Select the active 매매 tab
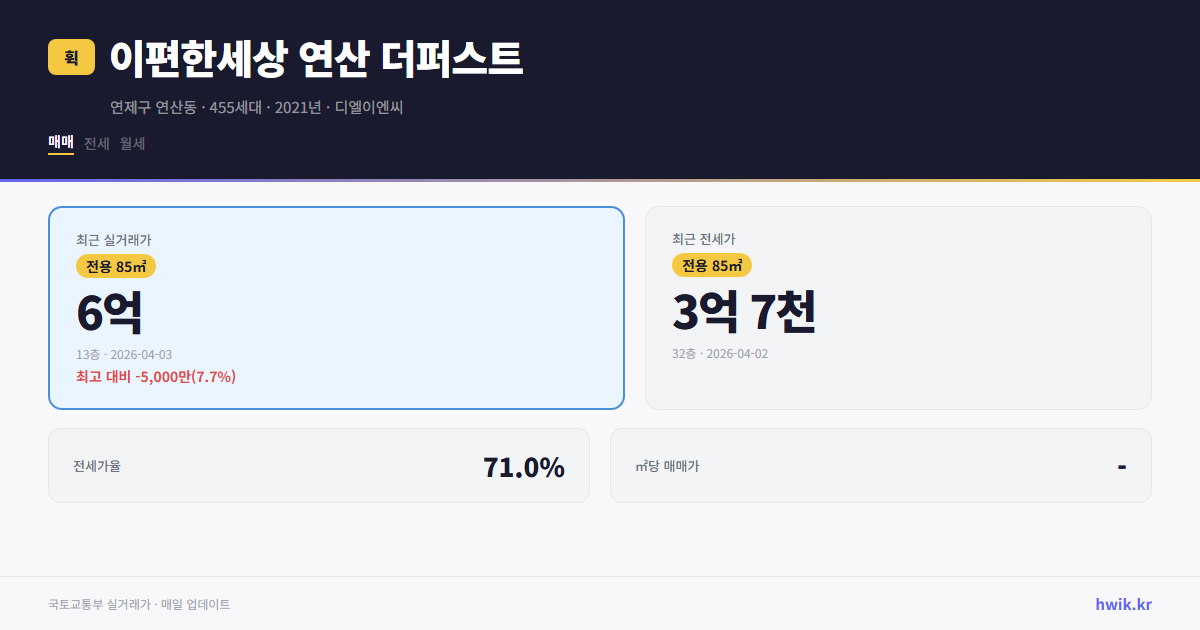This screenshot has width=1200, height=630. 59,143
